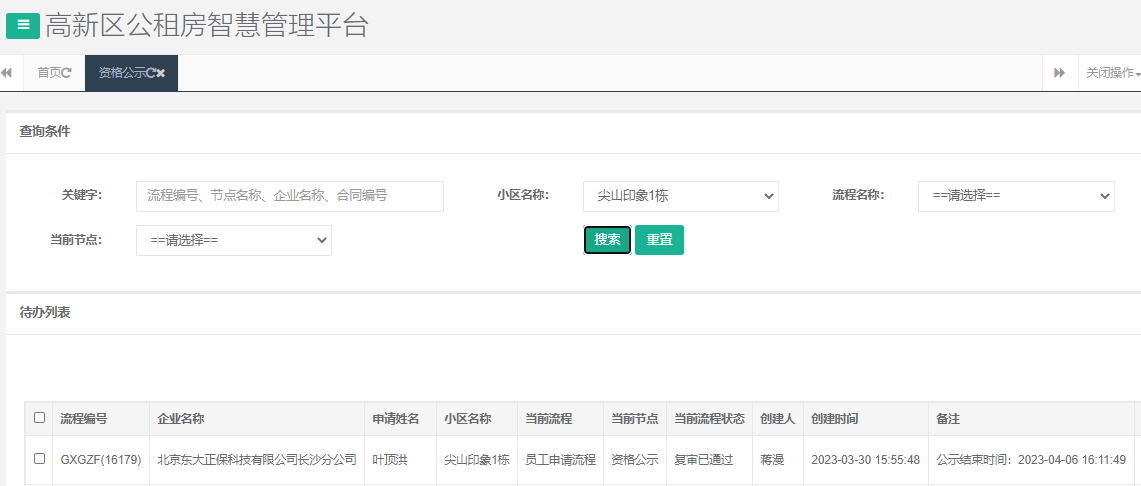The image size is (1141, 486).
Task: Click the 当前流程状态 column header
Action: click(x=709, y=418)
